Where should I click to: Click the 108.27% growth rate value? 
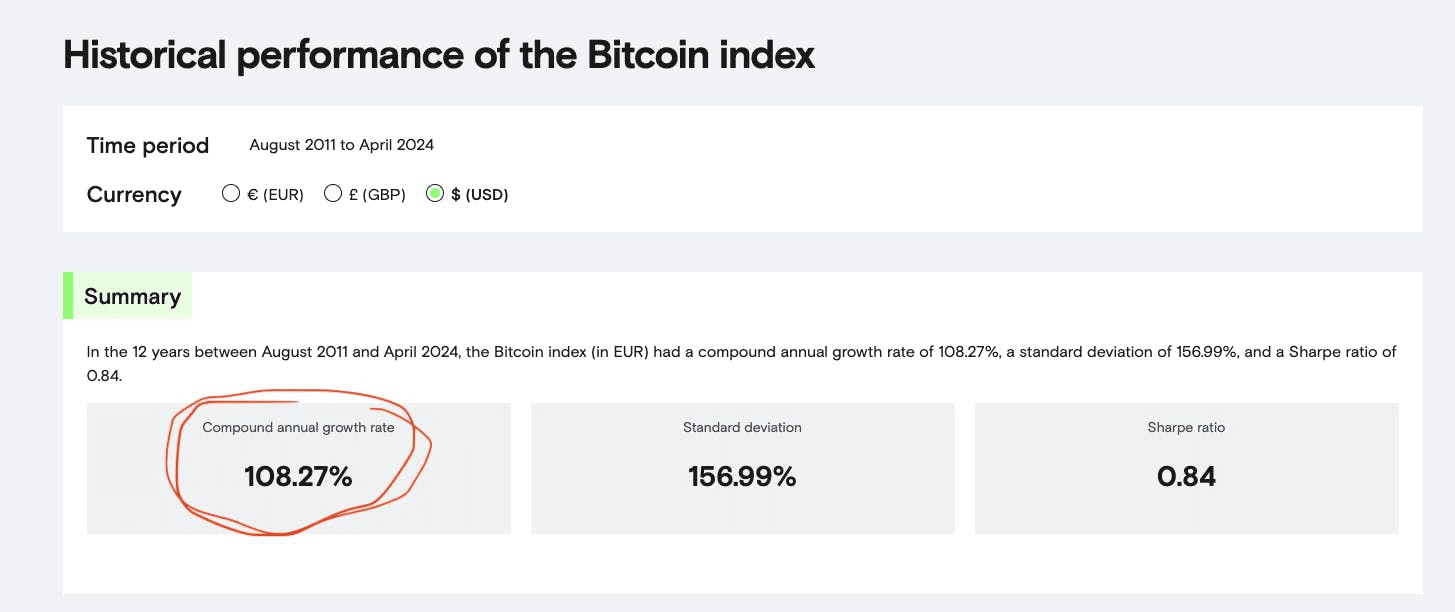point(298,477)
